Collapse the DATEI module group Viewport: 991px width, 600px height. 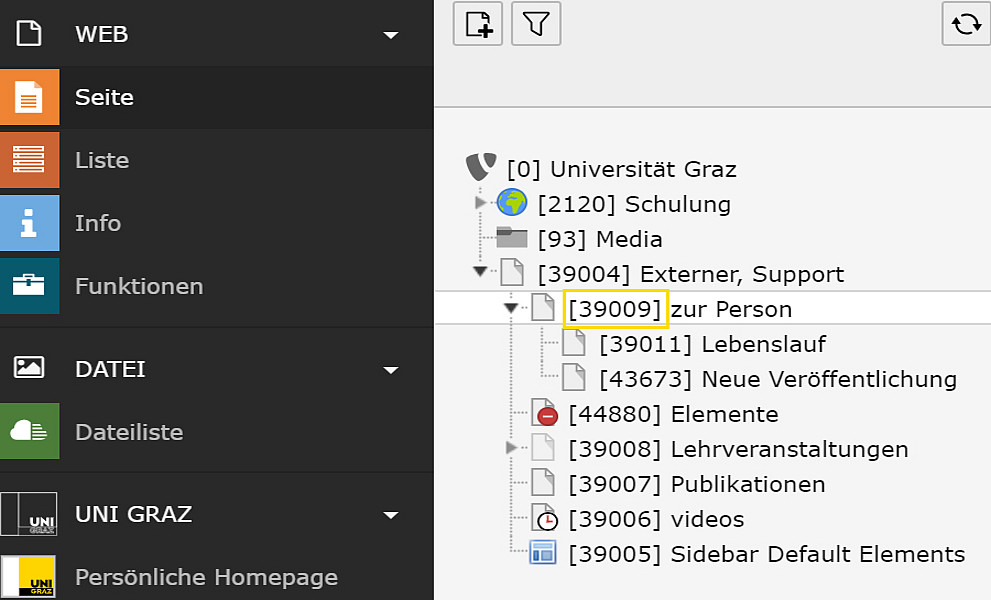point(391,370)
